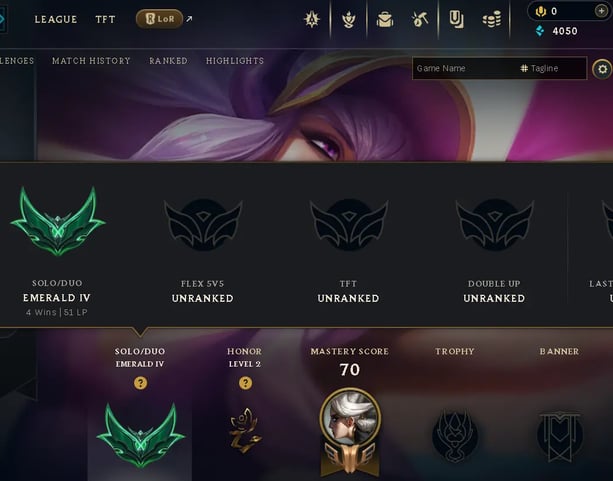Click the Solo/Duo help question mark
The width and height of the screenshot is (613, 481).
point(141,383)
